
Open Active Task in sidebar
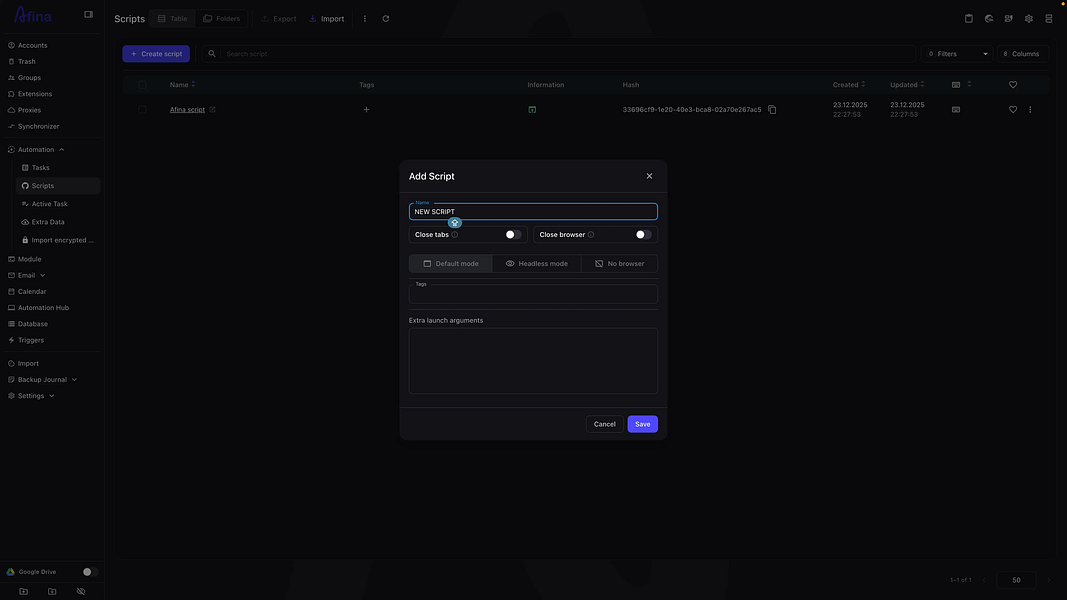58,204
